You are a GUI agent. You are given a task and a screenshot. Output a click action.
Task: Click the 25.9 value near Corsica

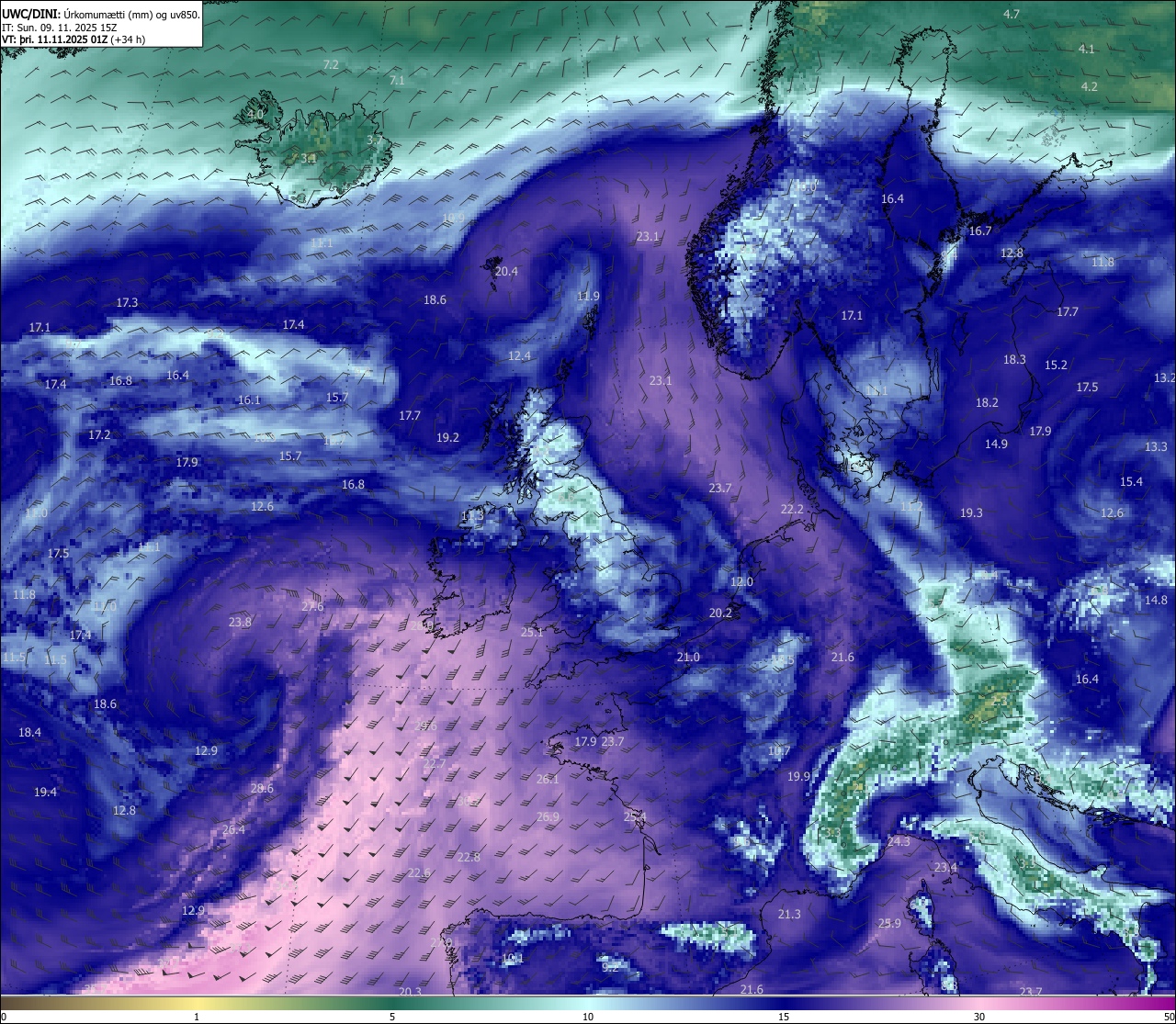[x=889, y=923]
